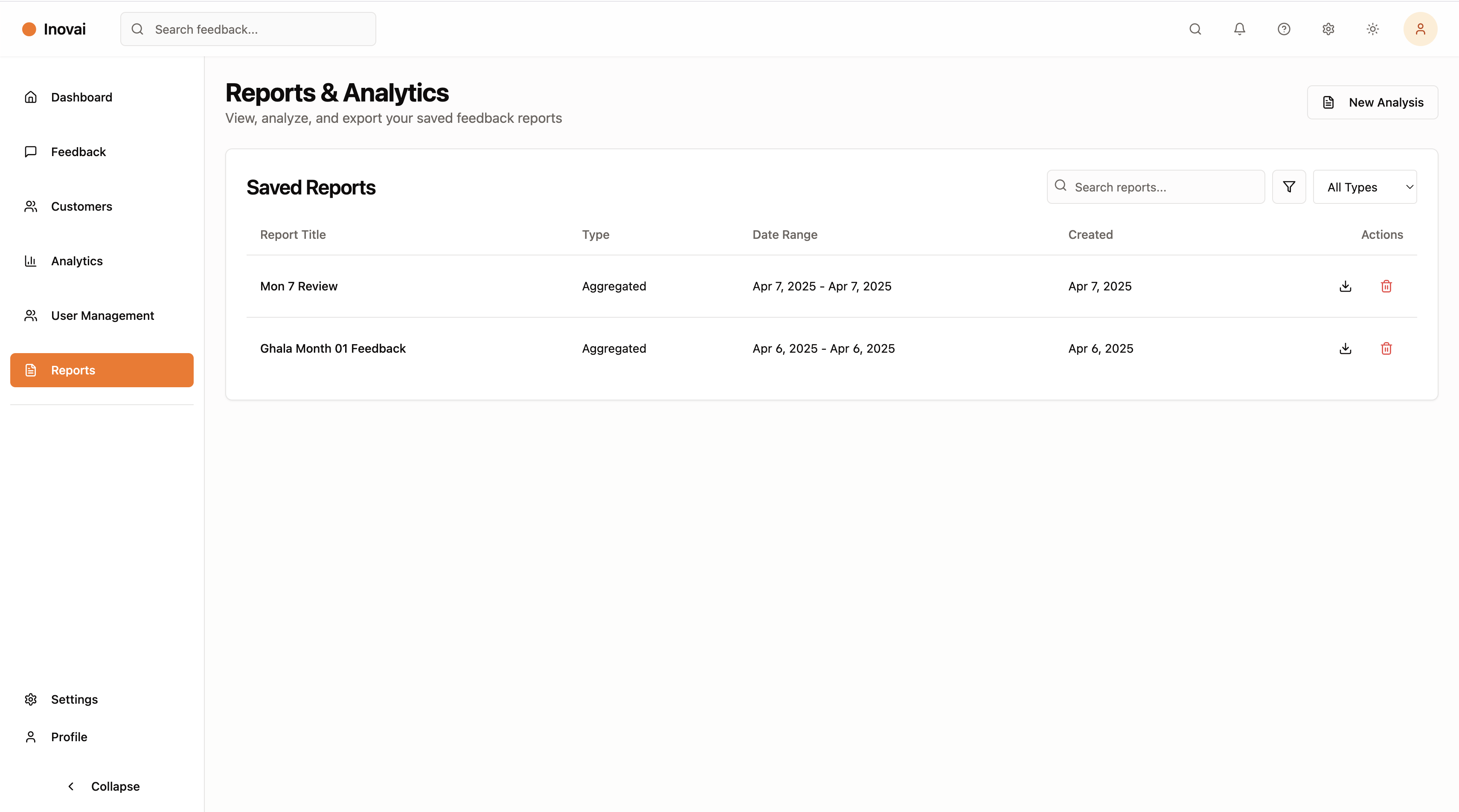The image size is (1459, 812).
Task: Delete the Ghala Month 01 Feedback report
Action: pyautogui.click(x=1386, y=348)
